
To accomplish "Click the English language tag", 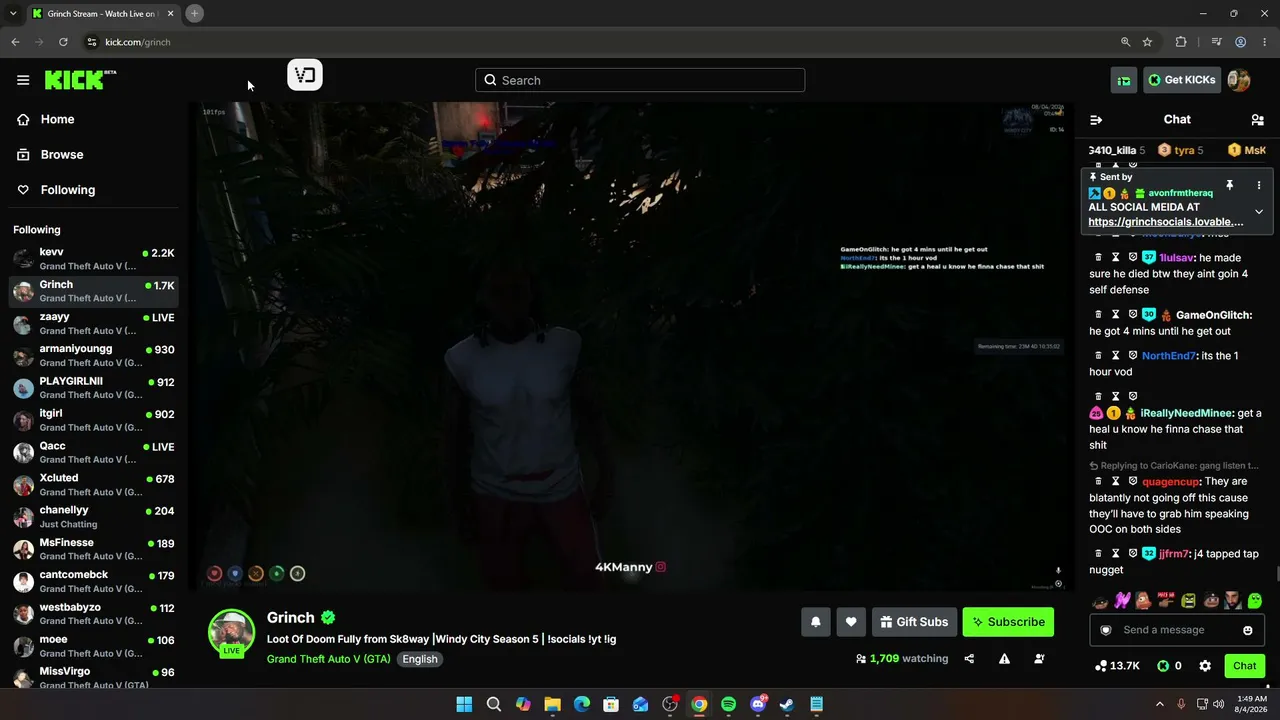I will [420, 659].
